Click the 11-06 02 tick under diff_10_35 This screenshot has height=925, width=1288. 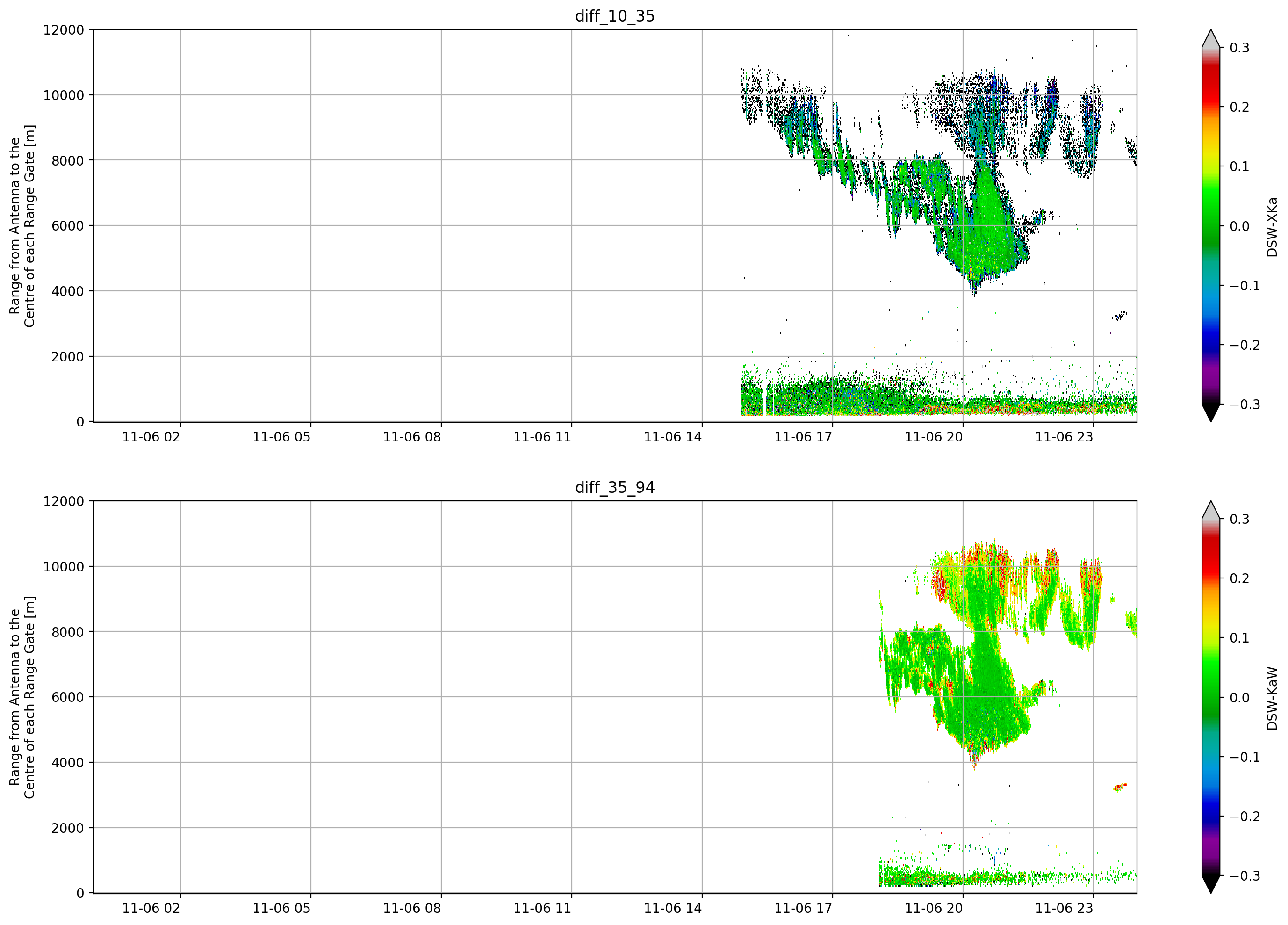[x=151, y=437]
